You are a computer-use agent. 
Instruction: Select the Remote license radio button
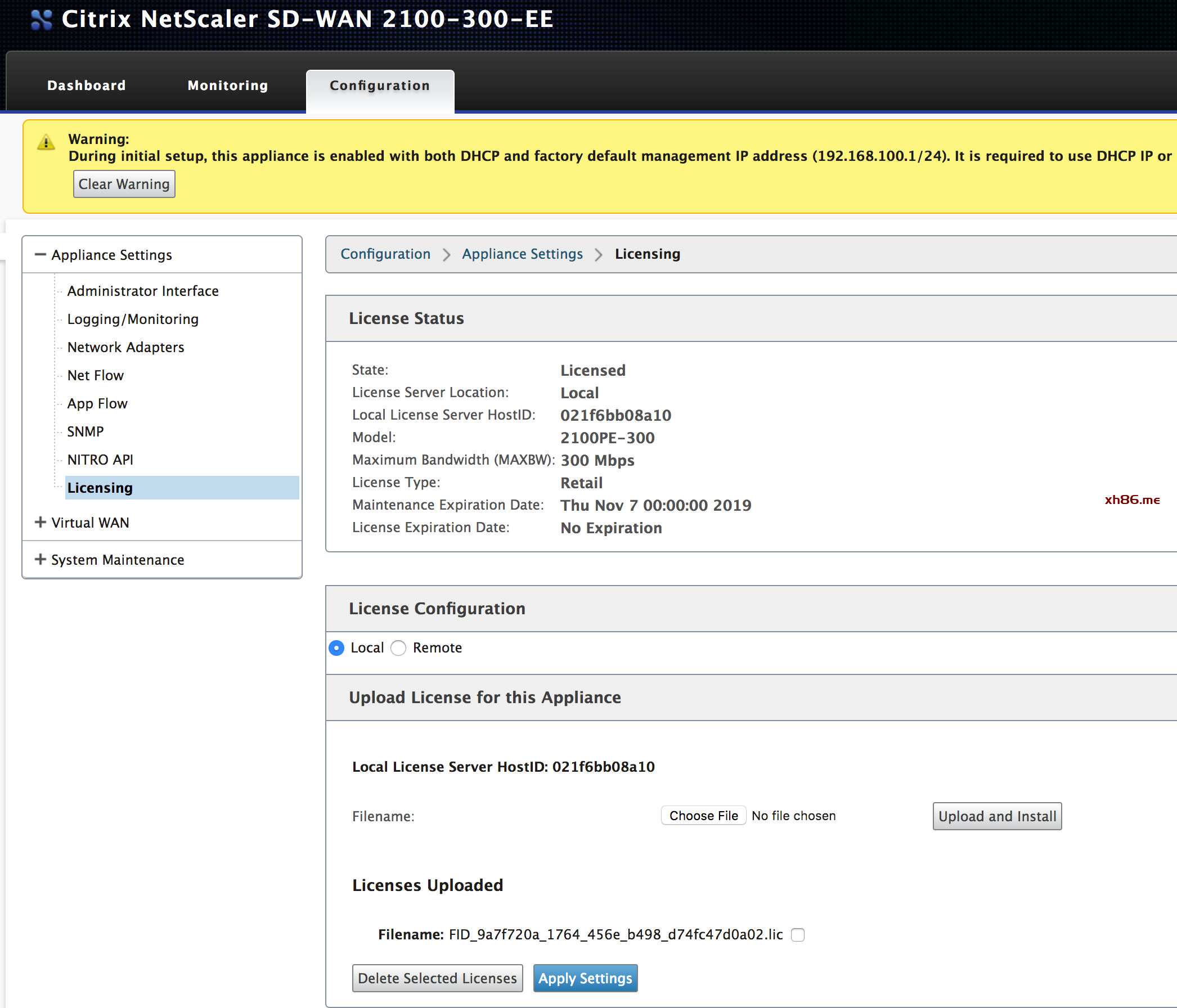tap(399, 648)
